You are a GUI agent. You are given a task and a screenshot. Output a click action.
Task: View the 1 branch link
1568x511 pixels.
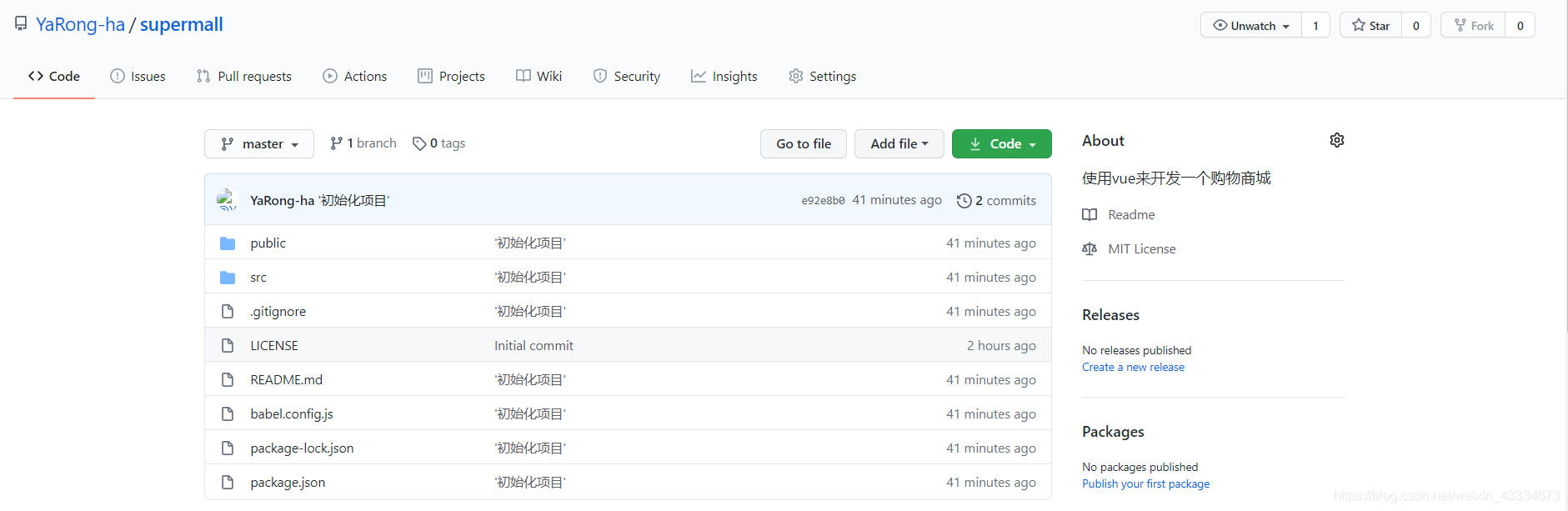coord(363,143)
